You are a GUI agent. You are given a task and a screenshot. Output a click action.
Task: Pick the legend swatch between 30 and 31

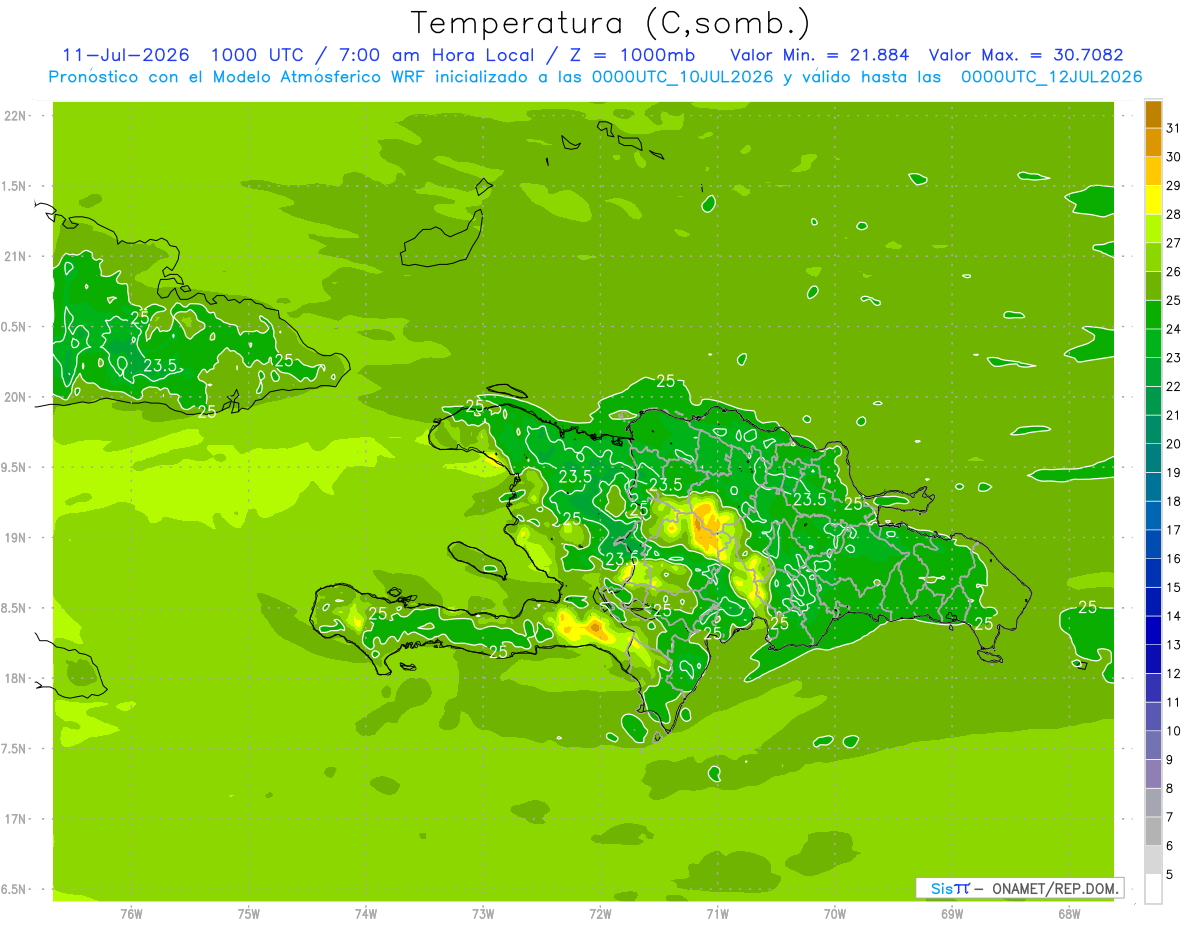(x=1153, y=143)
